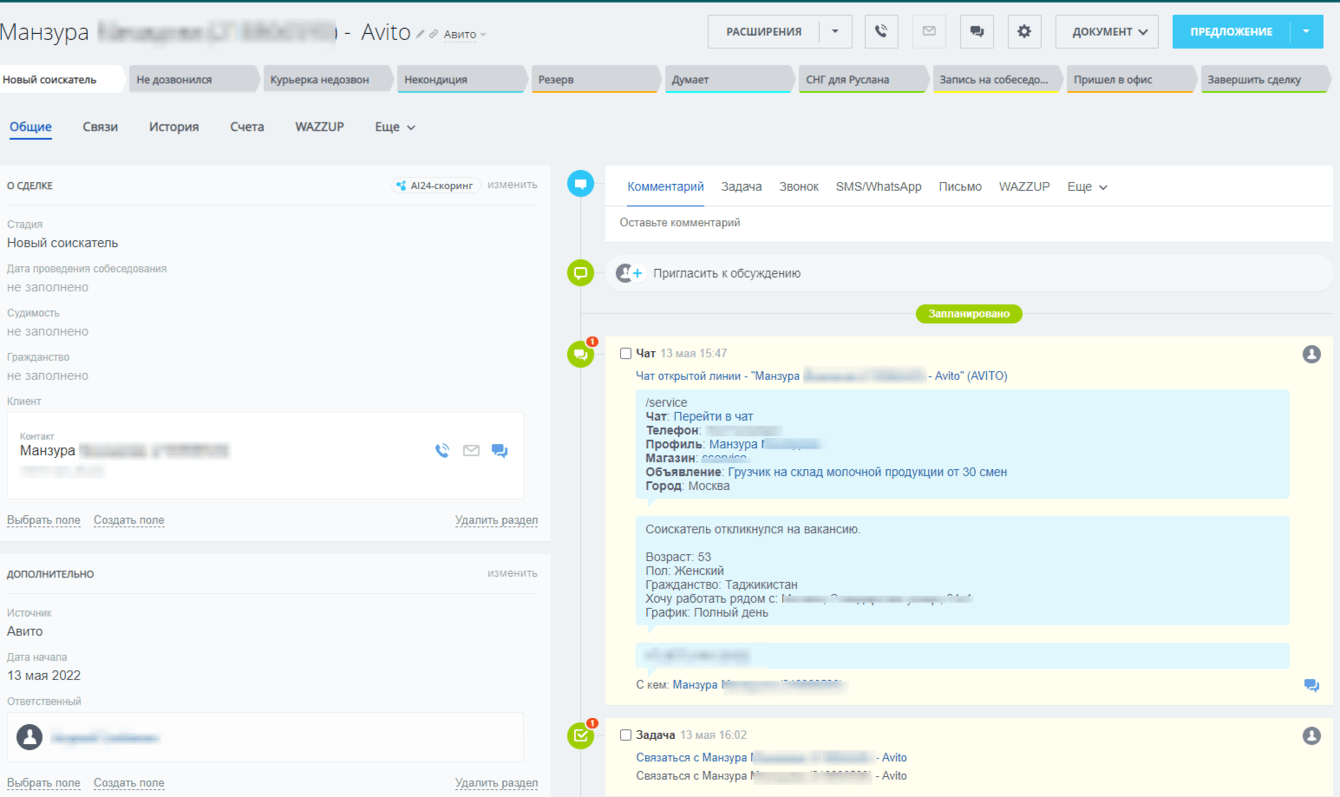
Task: Tick the Задача activity checkbox
Action: tap(626, 735)
